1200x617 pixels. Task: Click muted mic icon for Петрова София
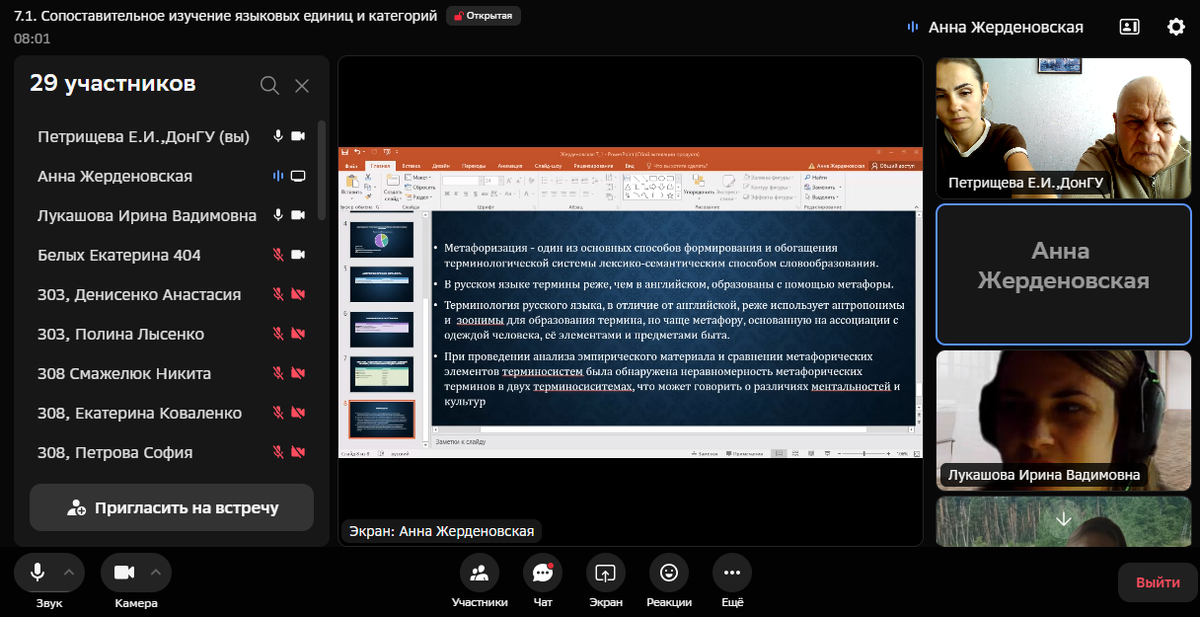pos(278,452)
